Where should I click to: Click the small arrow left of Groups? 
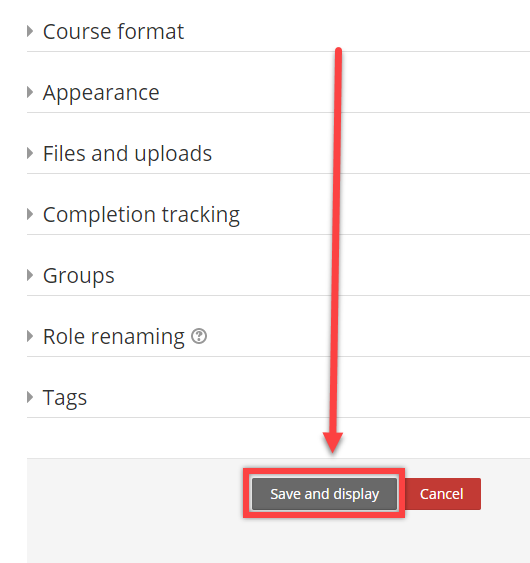click(x=30, y=276)
